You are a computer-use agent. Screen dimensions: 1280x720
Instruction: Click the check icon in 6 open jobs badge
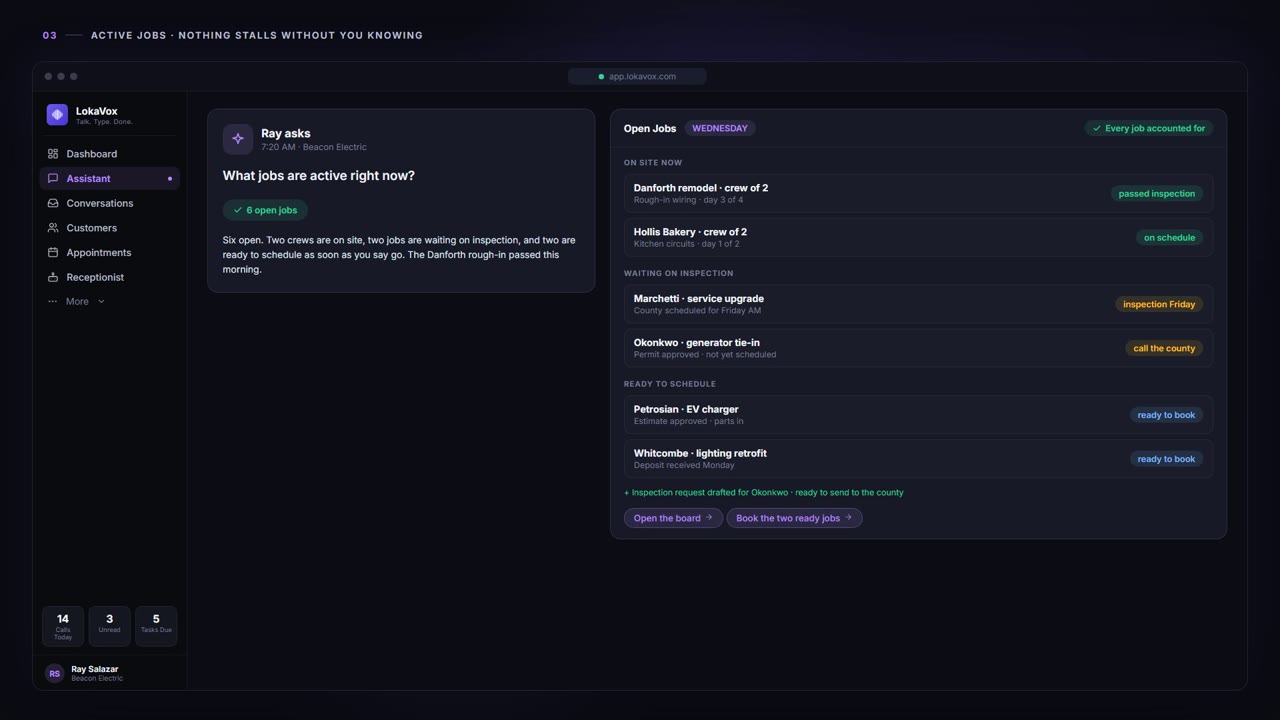(238, 210)
